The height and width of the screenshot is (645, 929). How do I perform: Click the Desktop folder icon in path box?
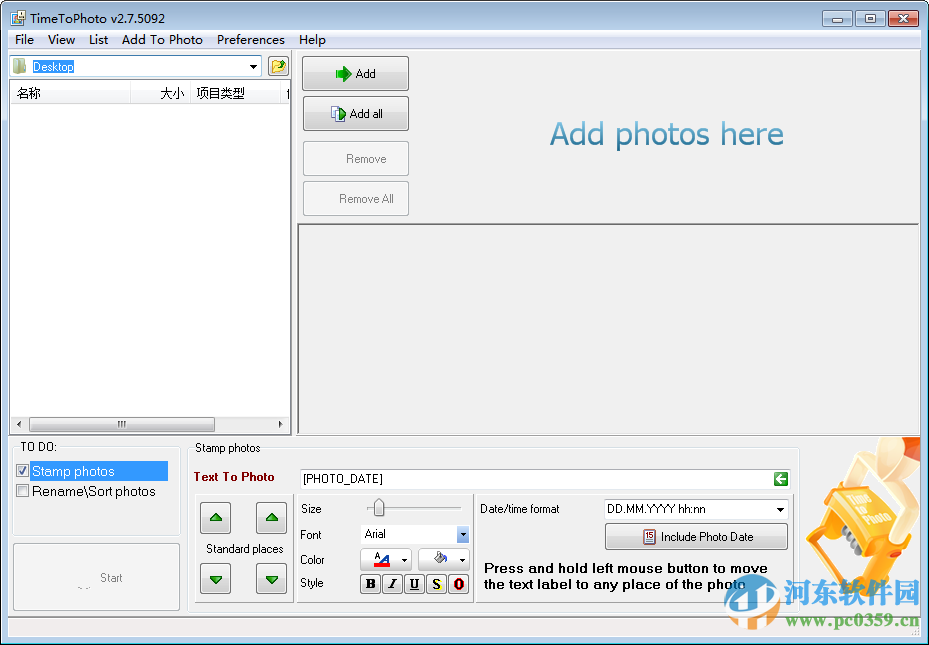[20, 66]
